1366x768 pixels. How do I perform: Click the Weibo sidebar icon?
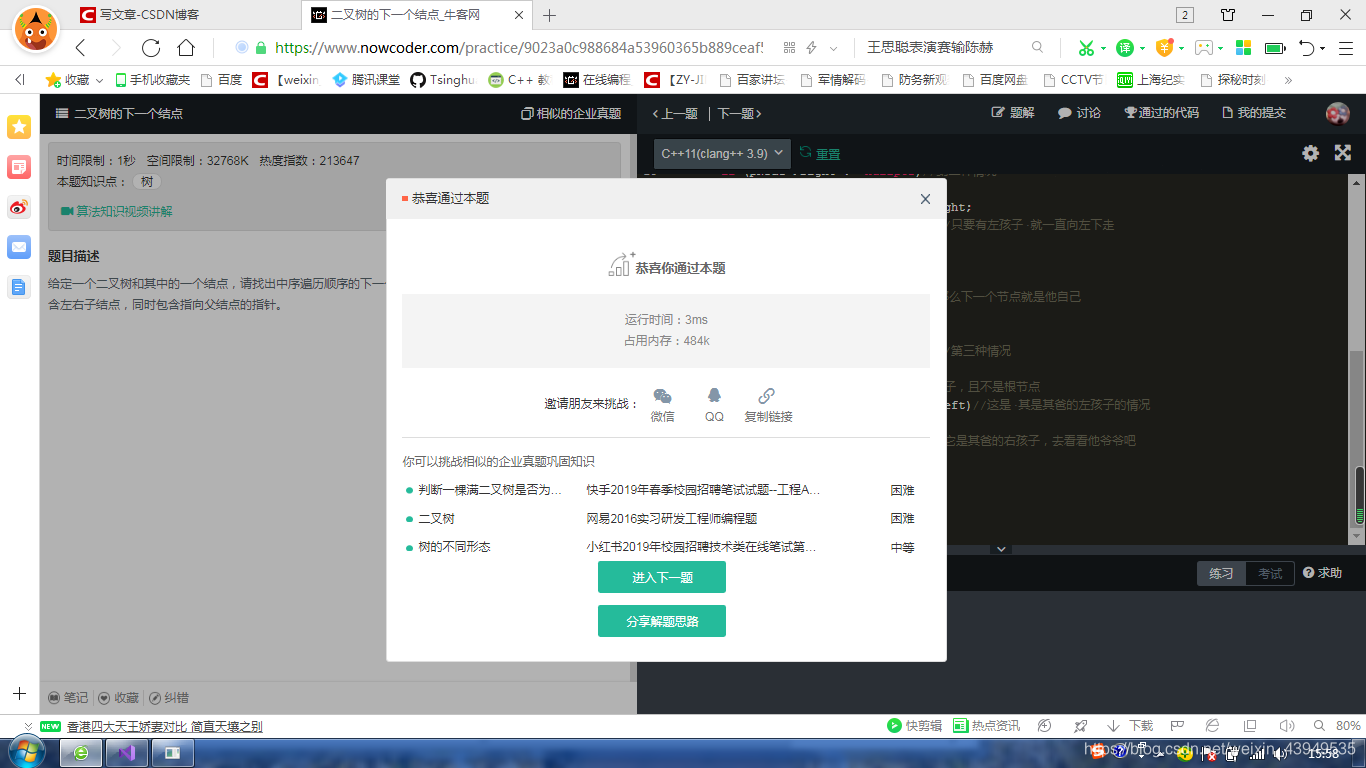pos(19,207)
